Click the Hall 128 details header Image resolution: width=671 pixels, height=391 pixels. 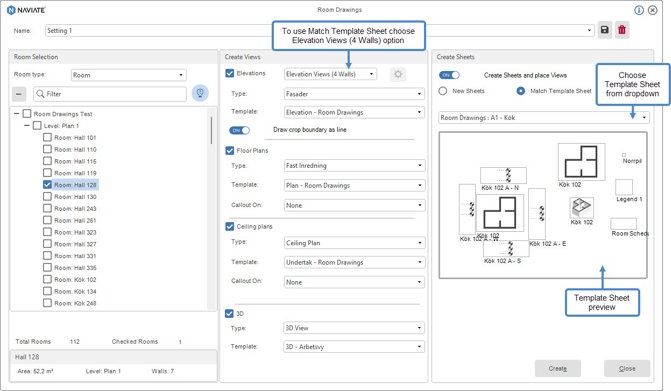pos(113,357)
